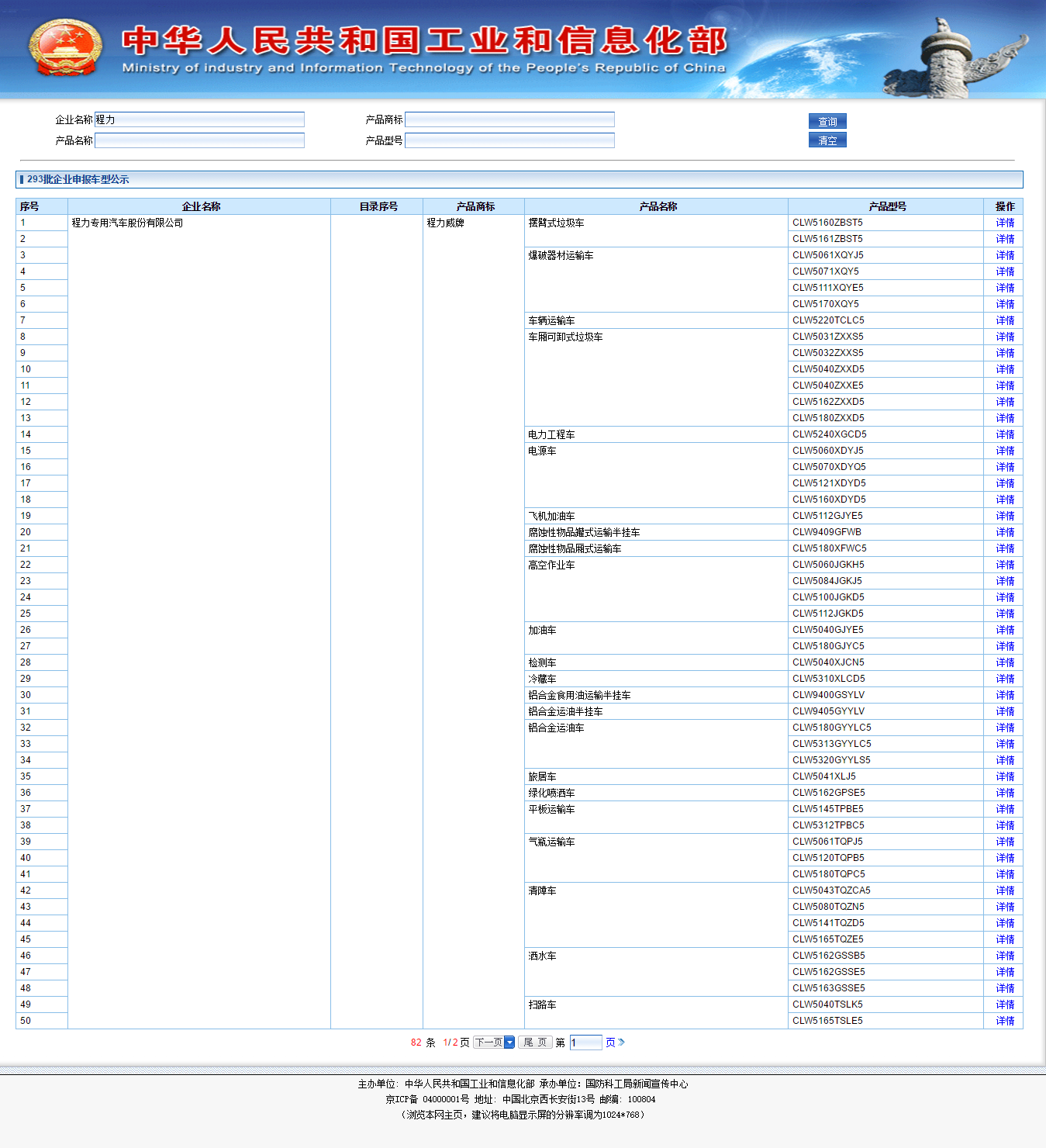The width and height of the screenshot is (1046, 1148).
Task: Select model cell CLW5320GYYLS5
Action: tap(831, 760)
